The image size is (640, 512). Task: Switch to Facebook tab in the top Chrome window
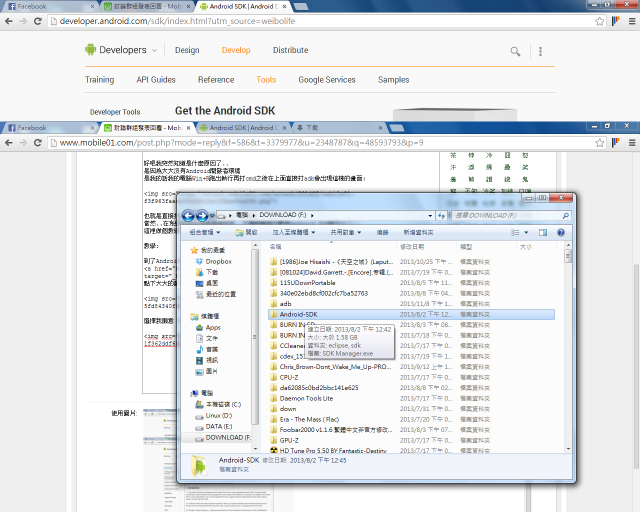(51, 7)
